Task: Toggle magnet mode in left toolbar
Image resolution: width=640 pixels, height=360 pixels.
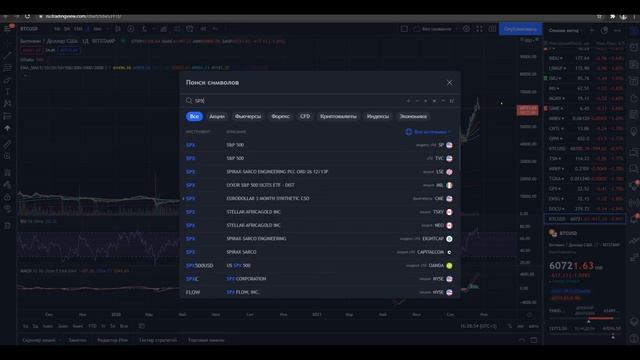Action: click(7, 173)
